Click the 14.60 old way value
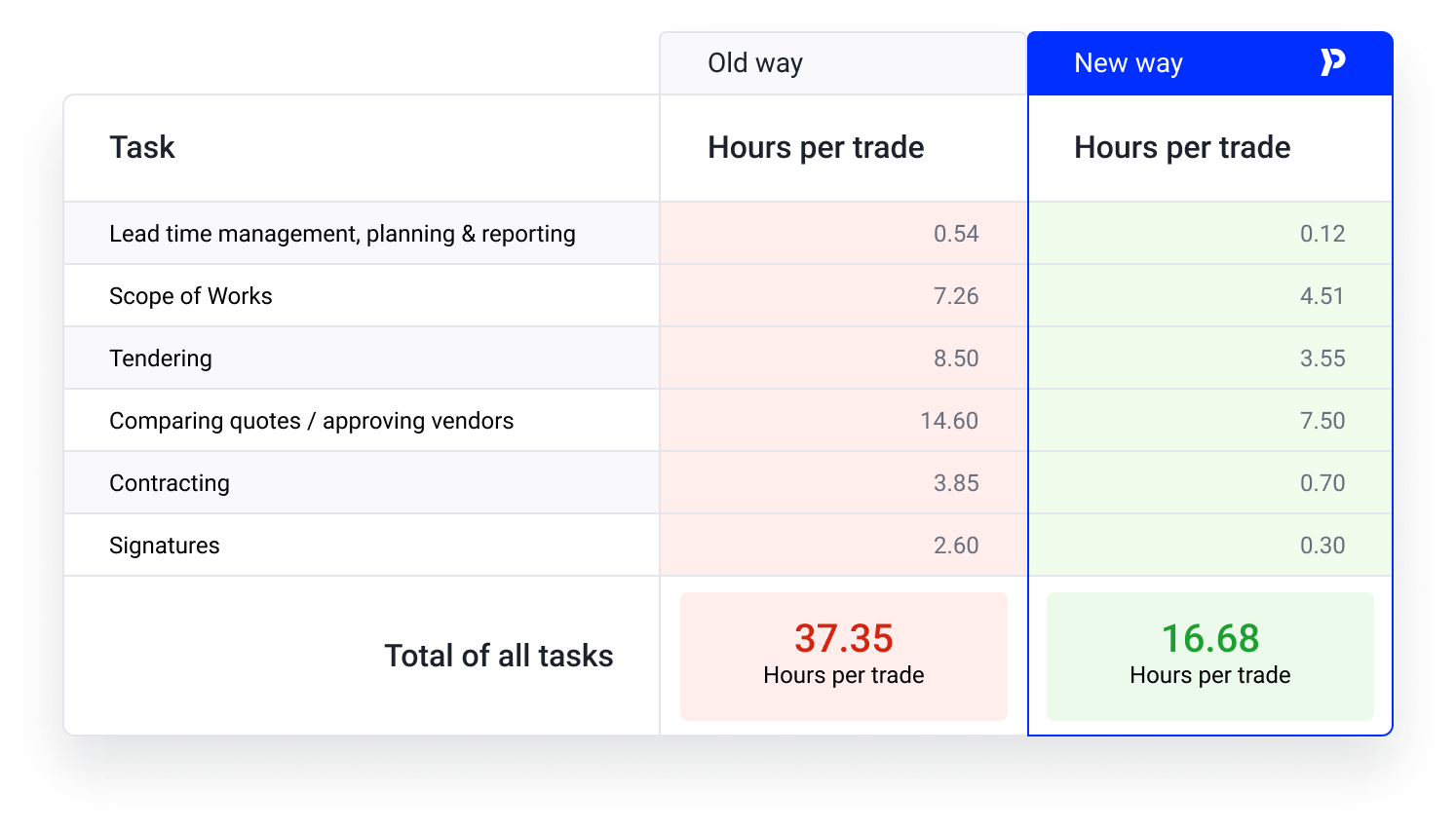 point(949,421)
